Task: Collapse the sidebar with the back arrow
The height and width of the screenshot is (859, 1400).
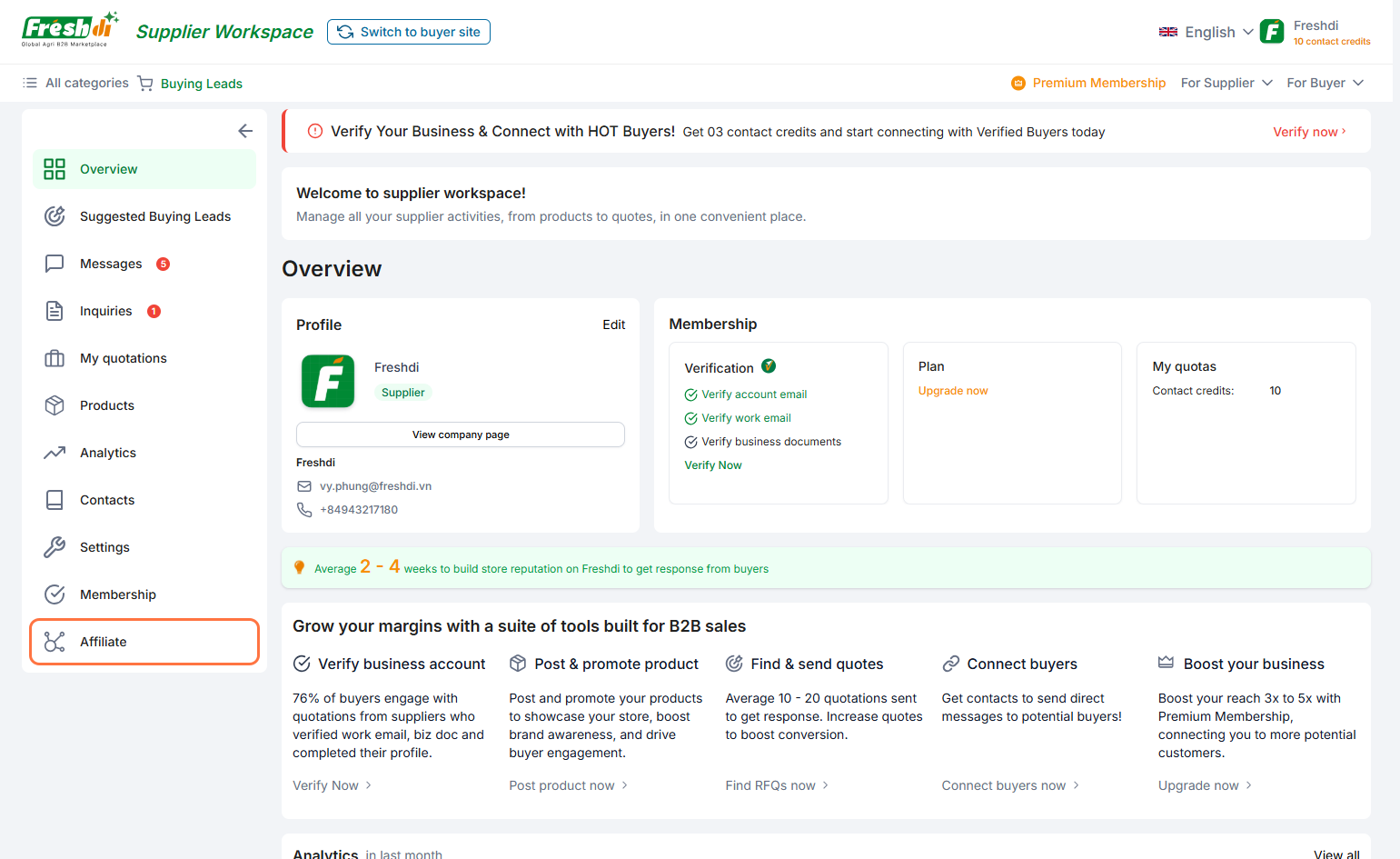Action: (245, 131)
